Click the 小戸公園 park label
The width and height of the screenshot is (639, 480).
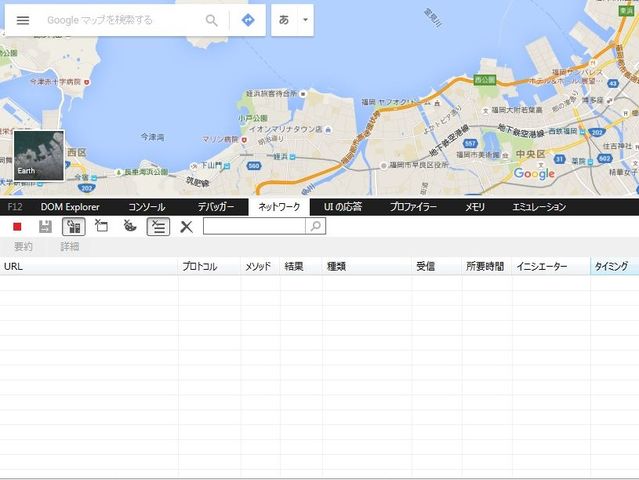point(253,118)
